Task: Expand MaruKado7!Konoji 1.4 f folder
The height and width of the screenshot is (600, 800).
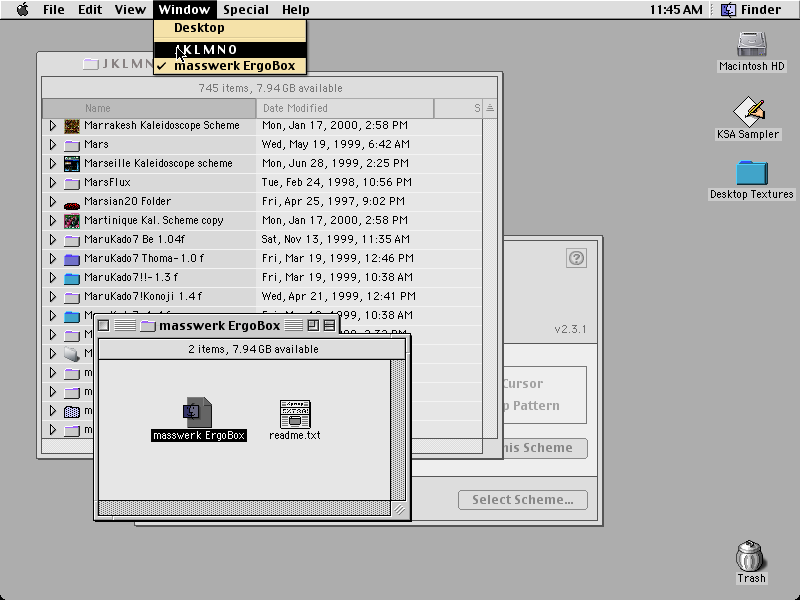Action: (53, 296)
